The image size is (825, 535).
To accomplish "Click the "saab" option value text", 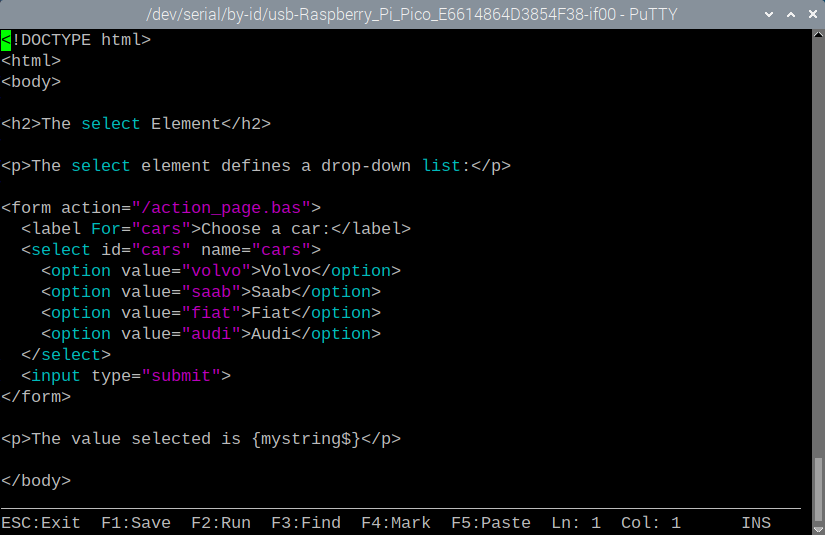I will tap(211, 292).
